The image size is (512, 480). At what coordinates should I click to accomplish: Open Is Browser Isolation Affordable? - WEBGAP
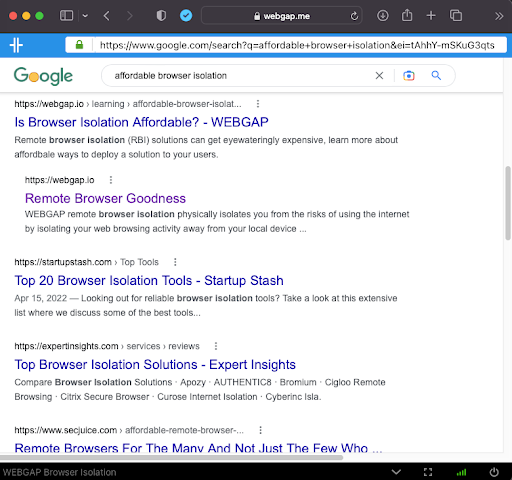(x=141, y=122)
